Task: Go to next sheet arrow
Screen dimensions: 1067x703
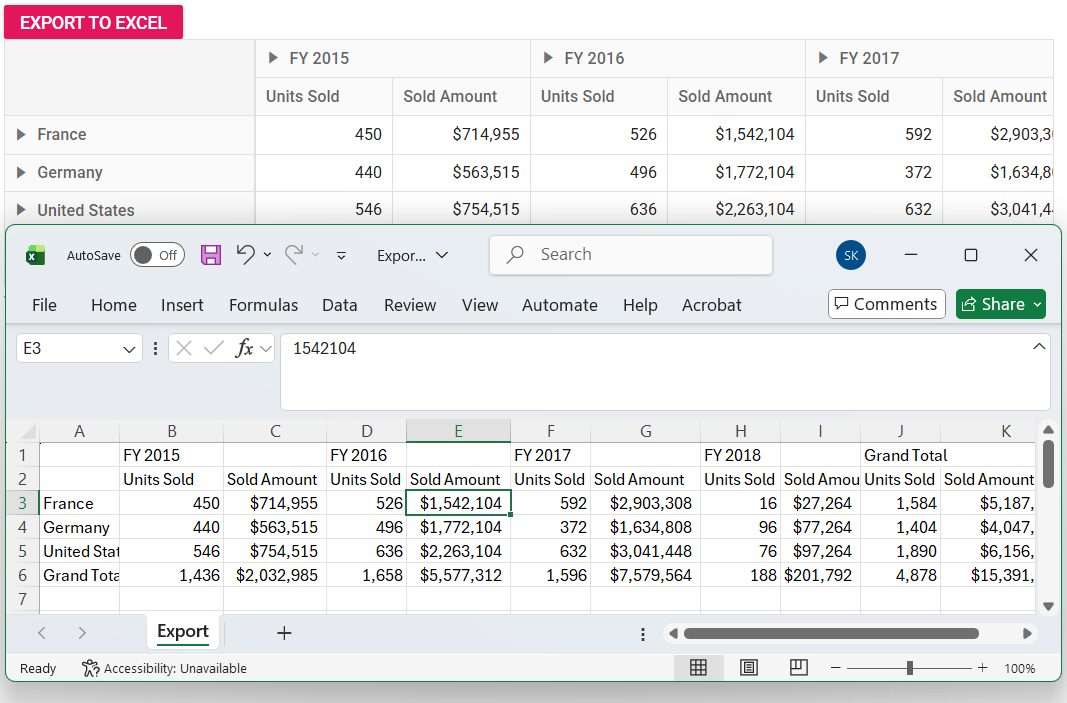Action: pyautogui.click(x=82, y=633)
